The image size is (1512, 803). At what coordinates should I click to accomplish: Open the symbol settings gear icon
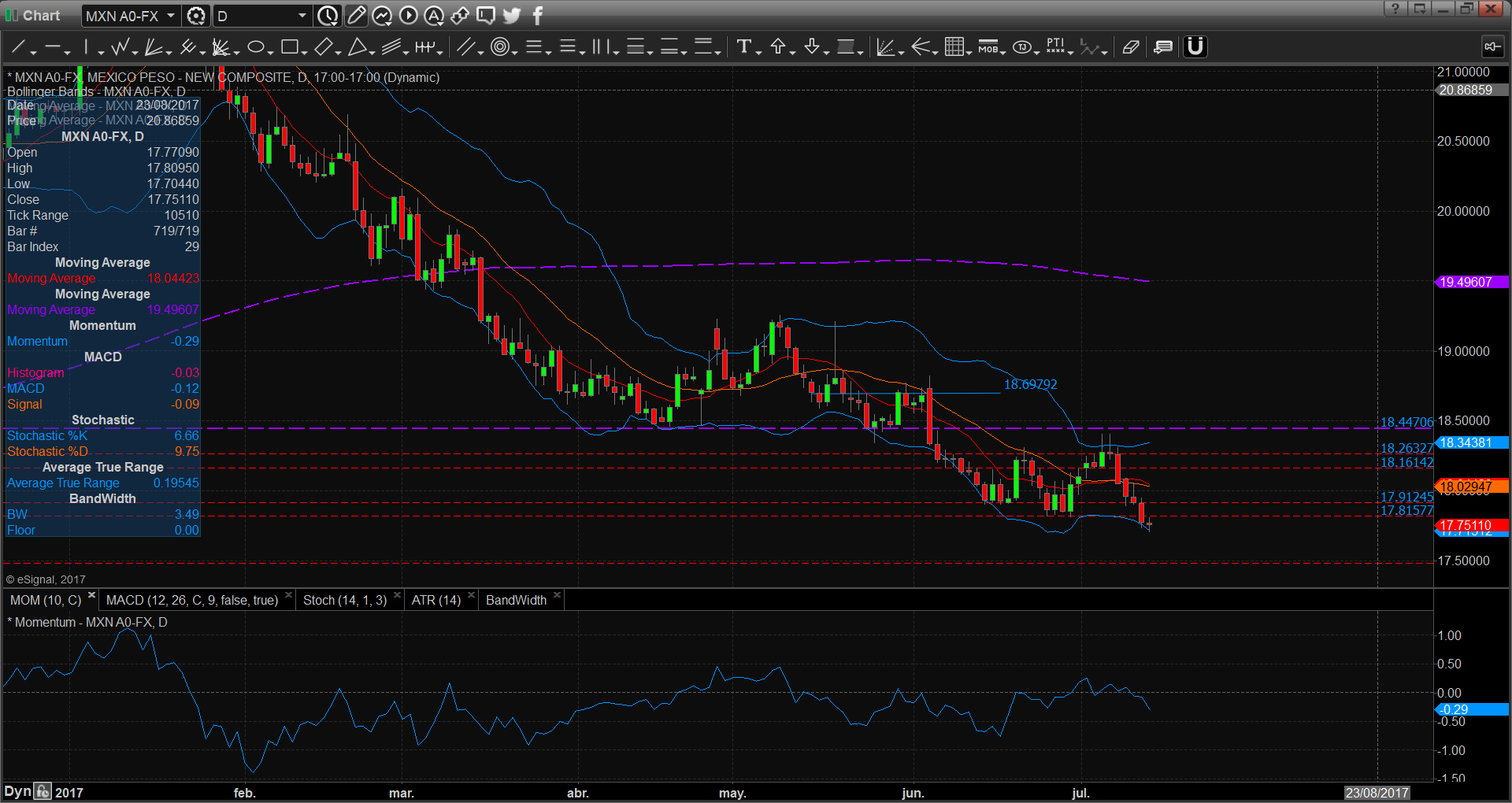[196, 16]
